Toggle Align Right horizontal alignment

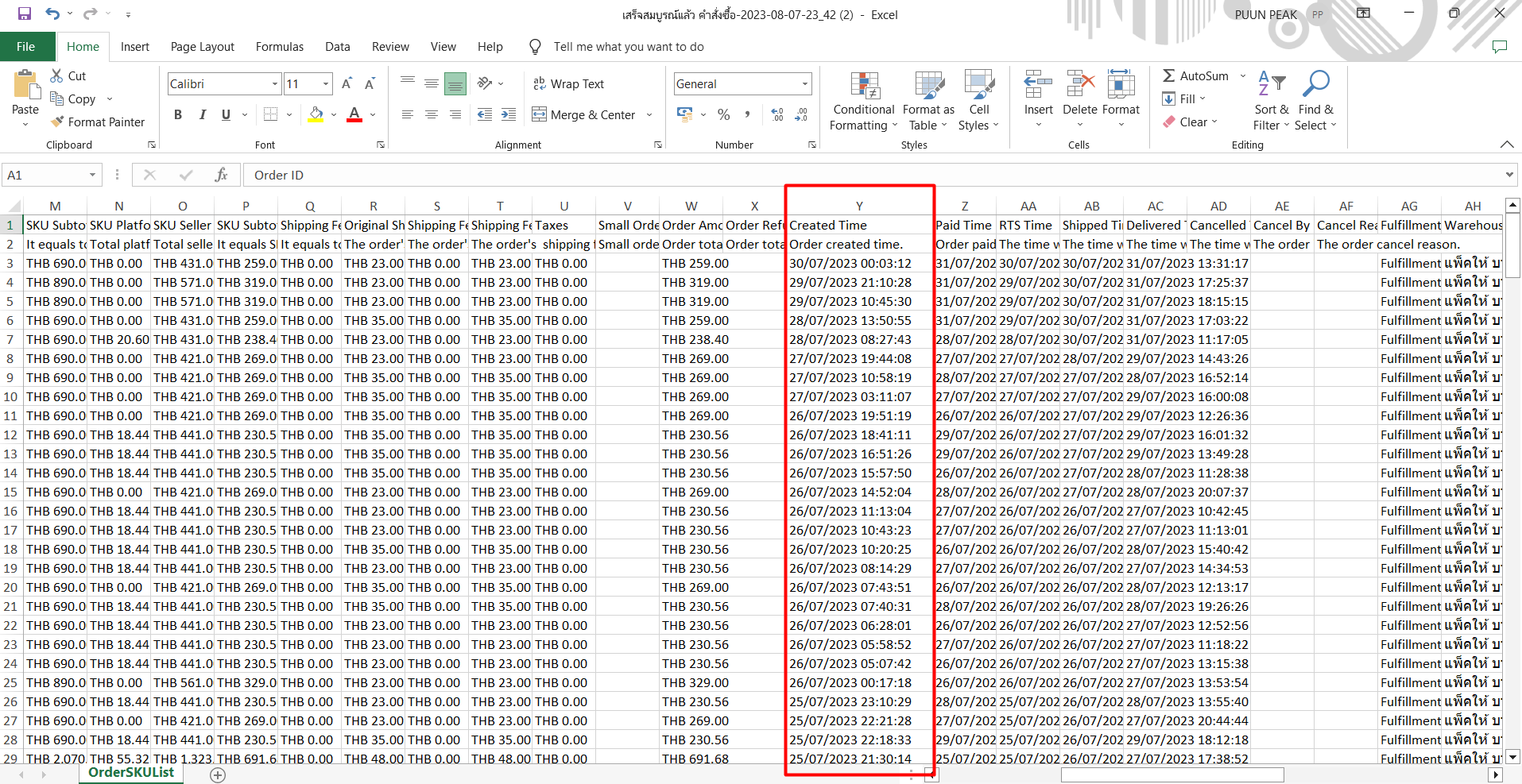coord(455,114)
